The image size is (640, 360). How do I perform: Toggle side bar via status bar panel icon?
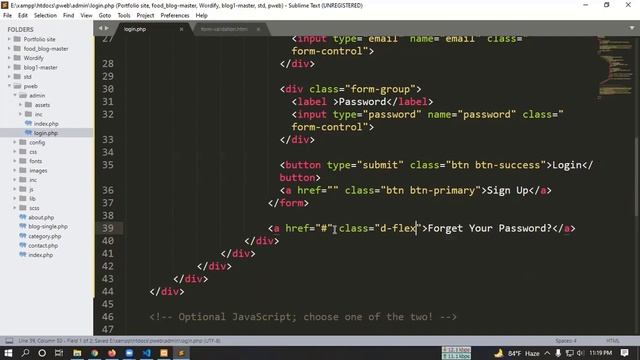9,341
